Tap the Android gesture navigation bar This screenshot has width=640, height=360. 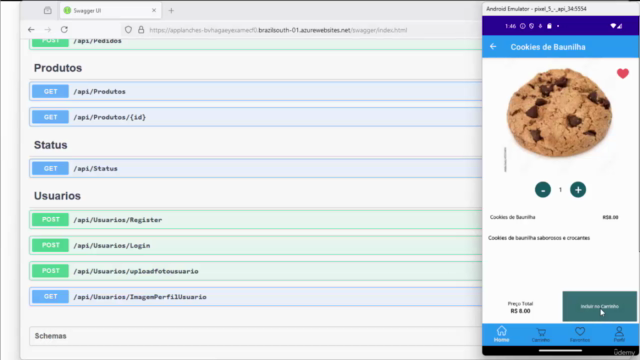click(x=560, y=350)
